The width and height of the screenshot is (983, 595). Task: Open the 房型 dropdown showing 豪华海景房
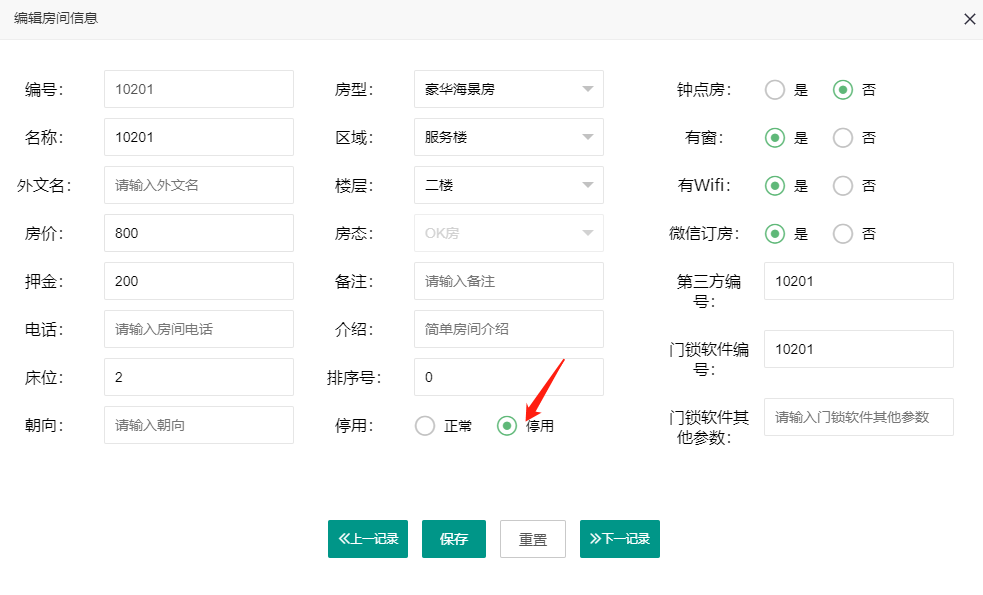coord(508,89)
